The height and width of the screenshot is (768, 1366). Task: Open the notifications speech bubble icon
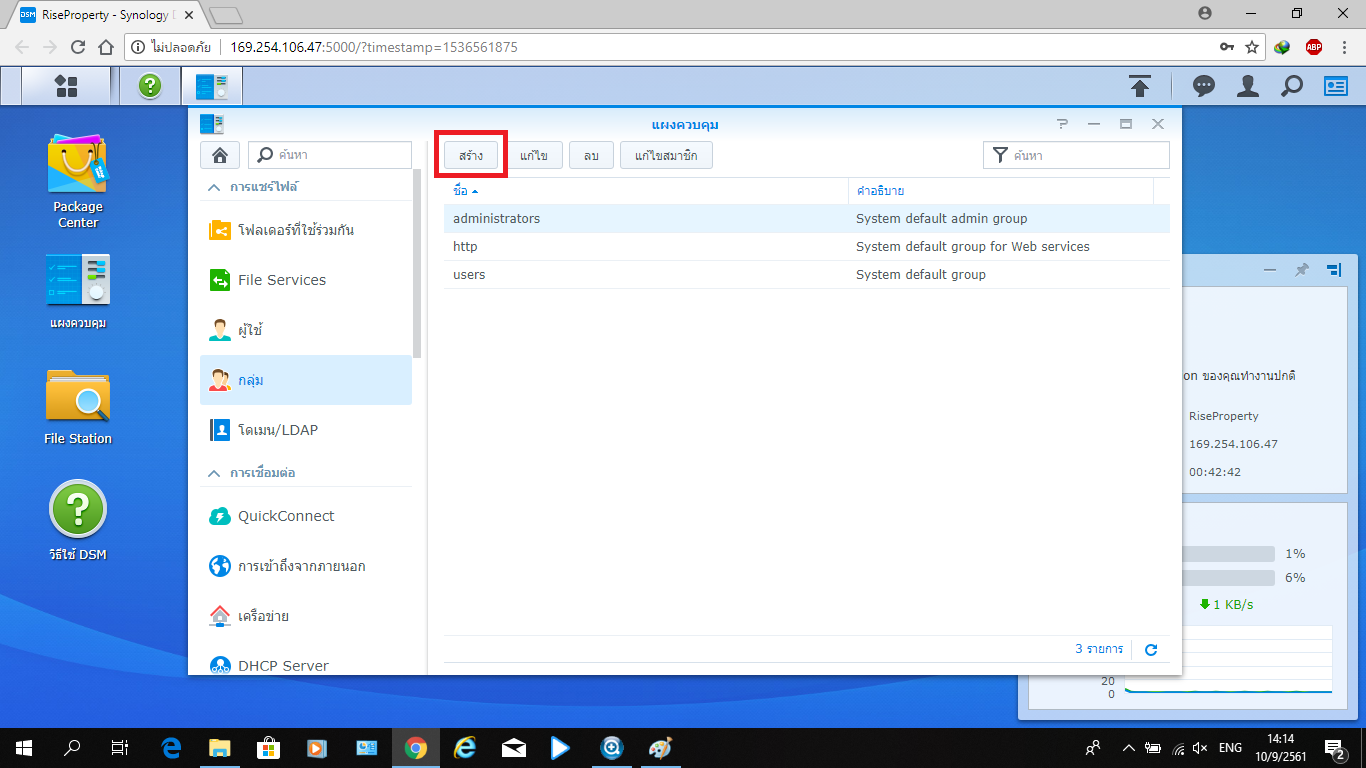1204,87
